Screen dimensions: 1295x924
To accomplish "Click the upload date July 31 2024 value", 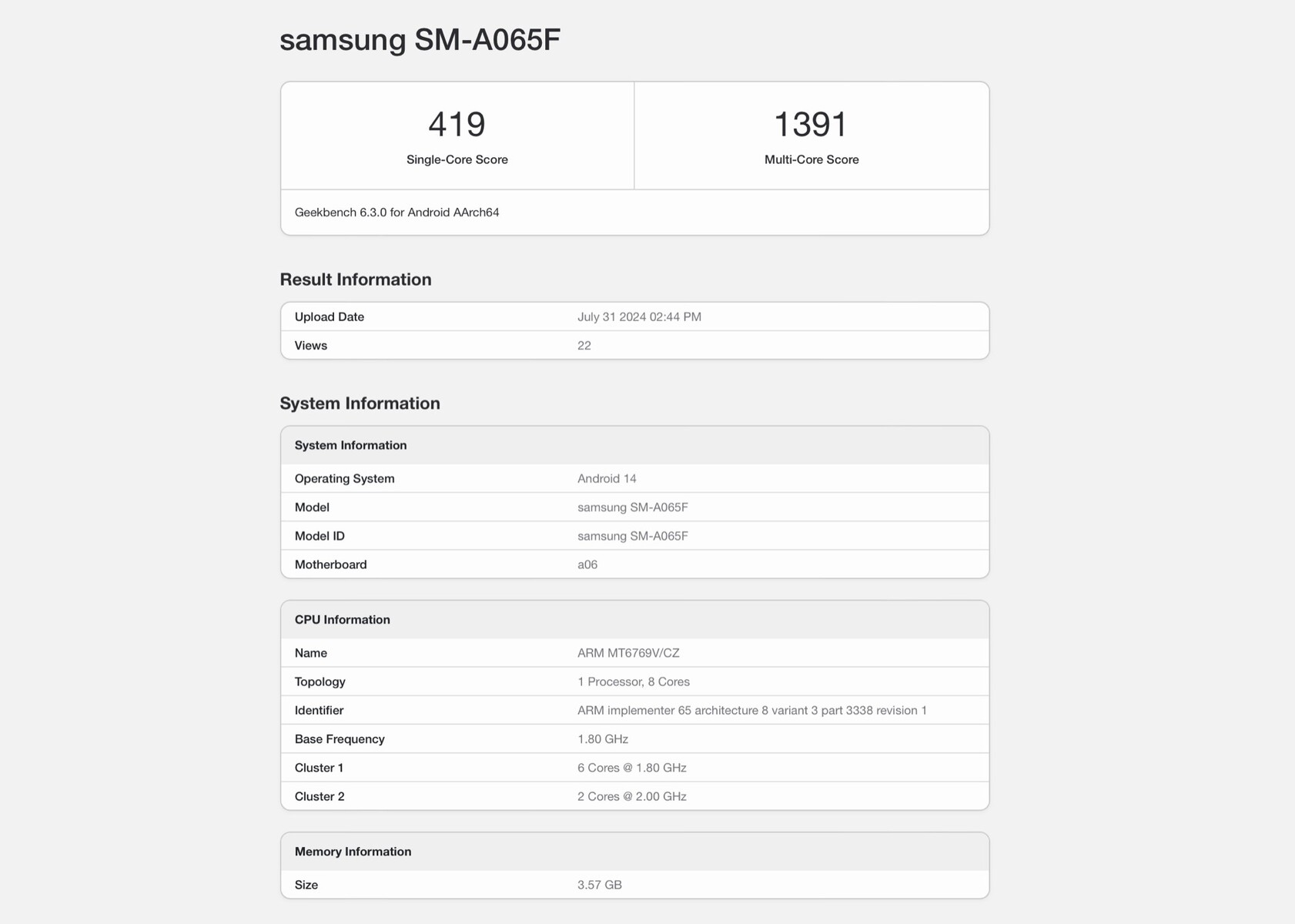I will click(639, 317).
